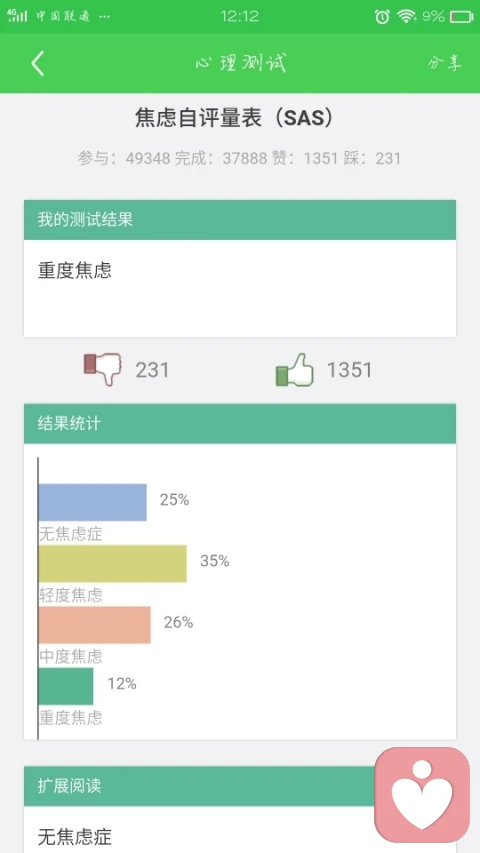Screen dimensions: 480x853
Task: Tap the green 重度焦虑 12% bar
Action: click(66, 686)
